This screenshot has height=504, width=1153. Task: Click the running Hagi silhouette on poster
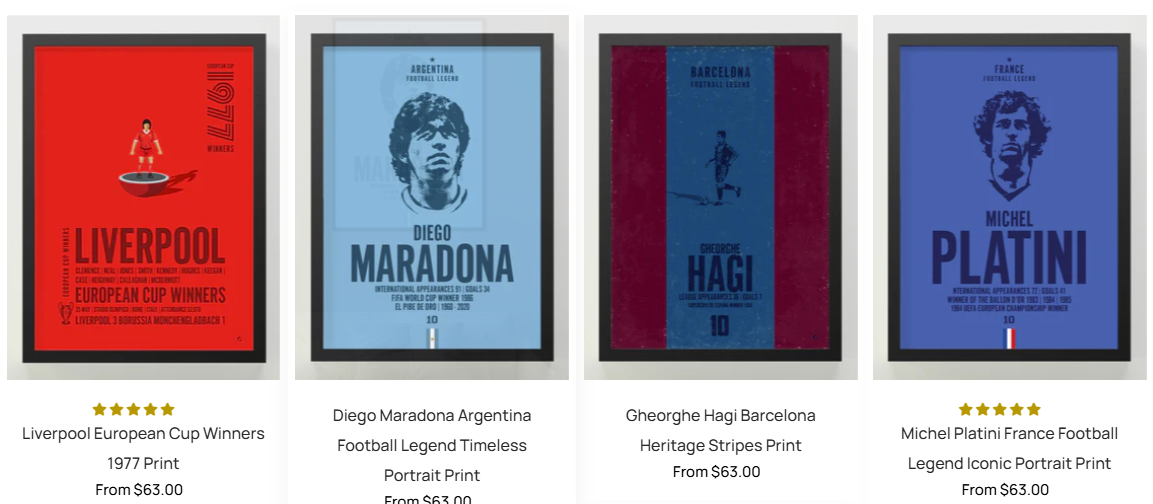[718, 167]
